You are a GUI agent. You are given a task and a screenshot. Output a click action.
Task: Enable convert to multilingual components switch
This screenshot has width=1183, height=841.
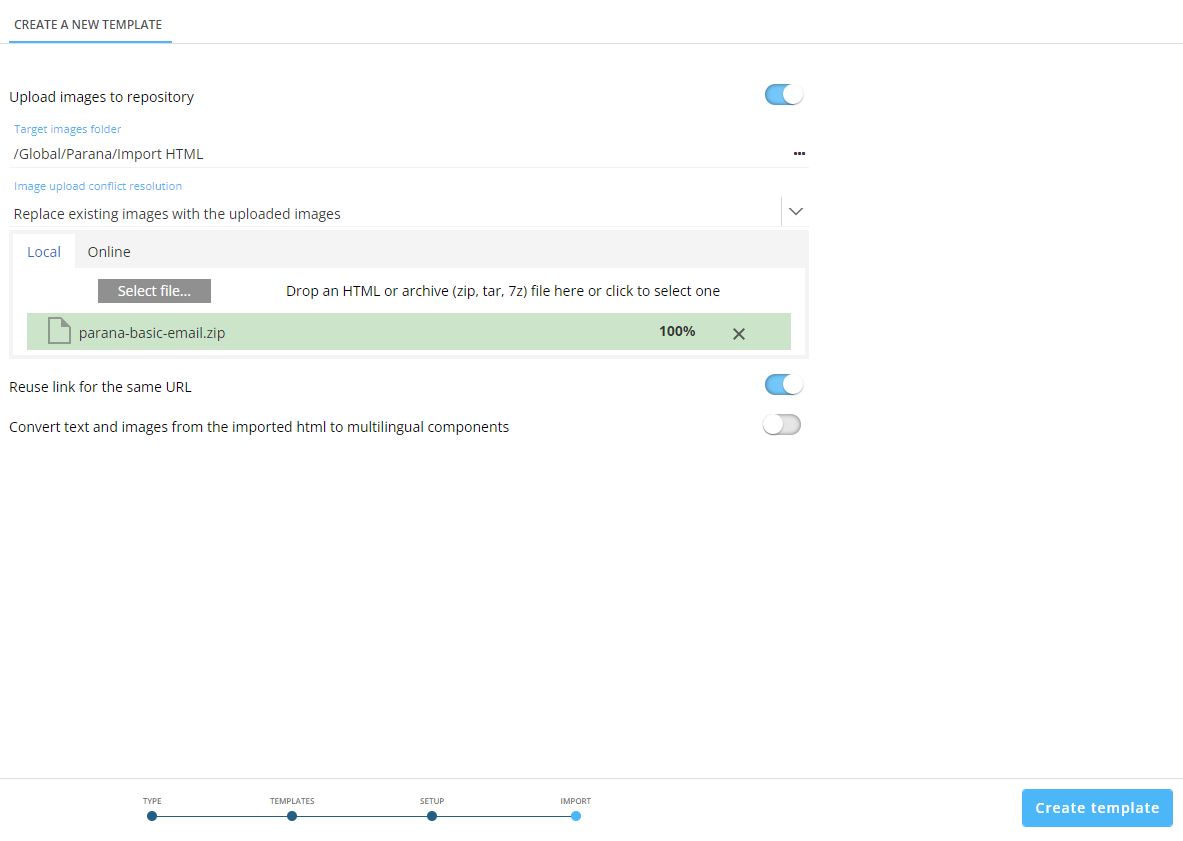(x=781, y=426)
